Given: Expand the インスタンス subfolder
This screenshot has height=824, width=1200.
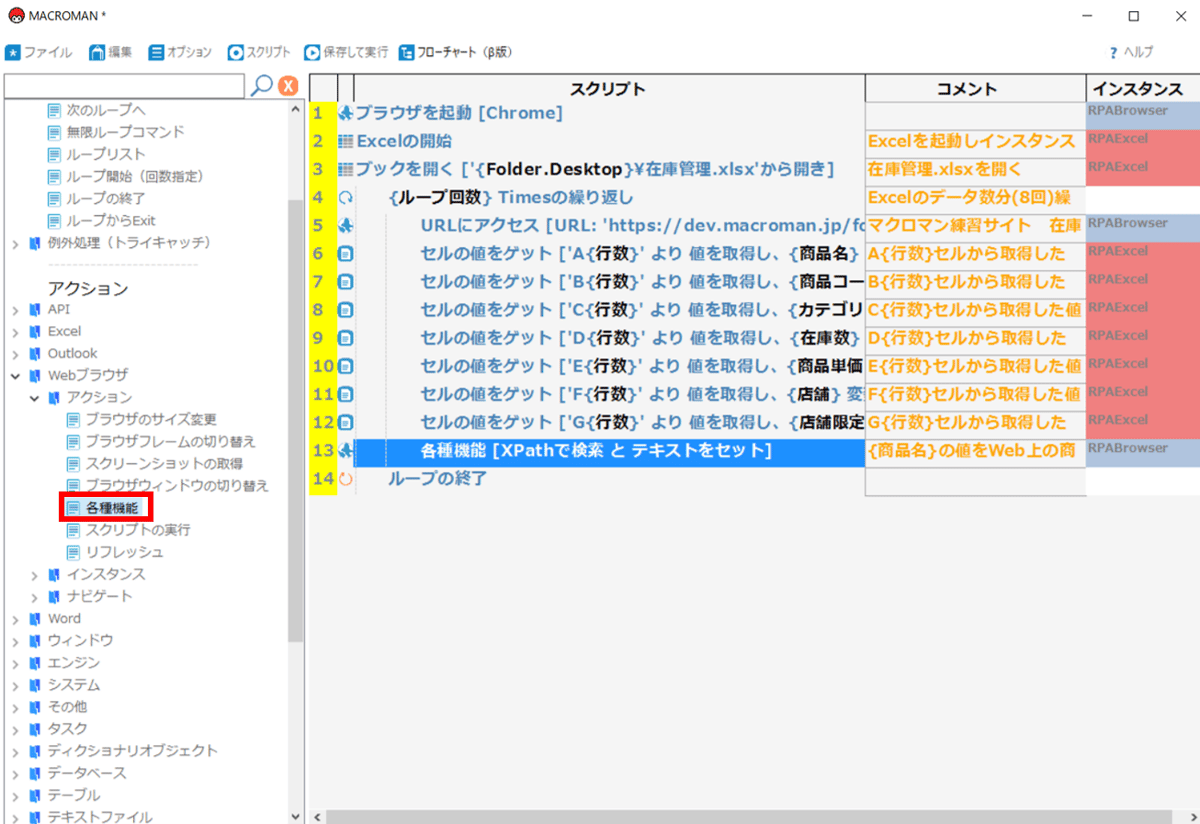Looking at the screenshot, I should tap(35, 575).
